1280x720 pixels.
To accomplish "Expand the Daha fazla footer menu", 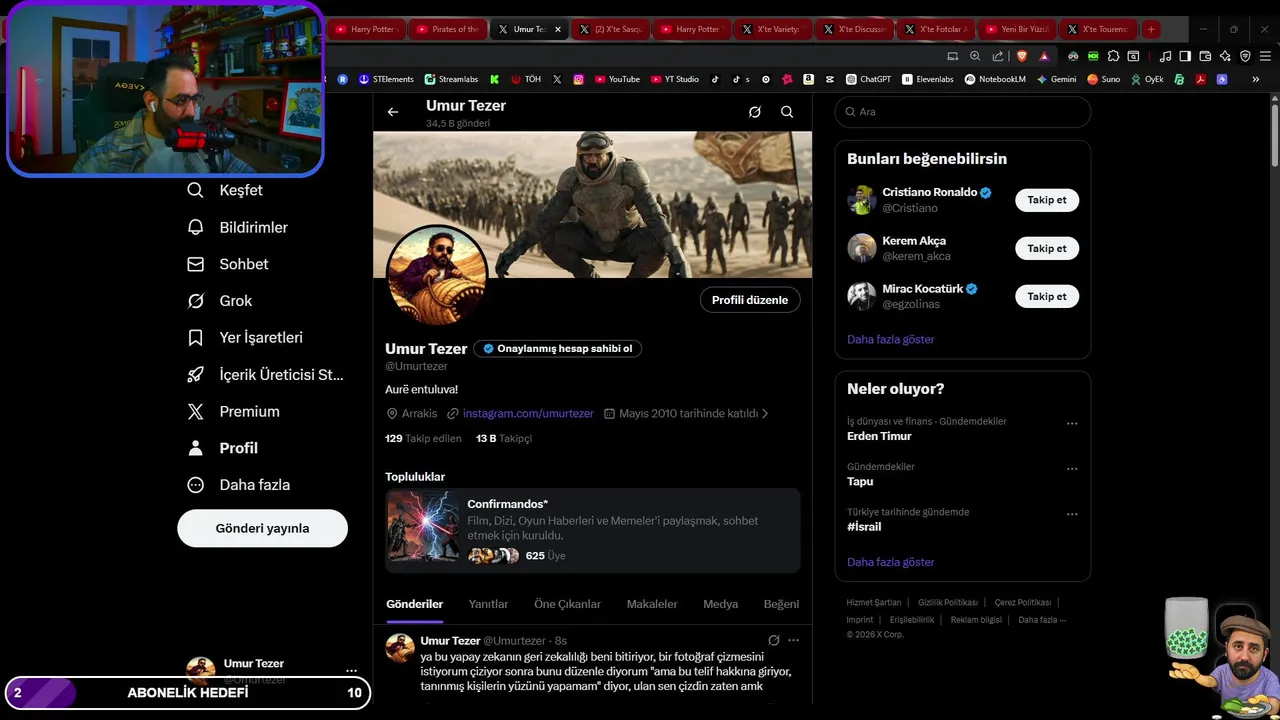I will 1042,620.
